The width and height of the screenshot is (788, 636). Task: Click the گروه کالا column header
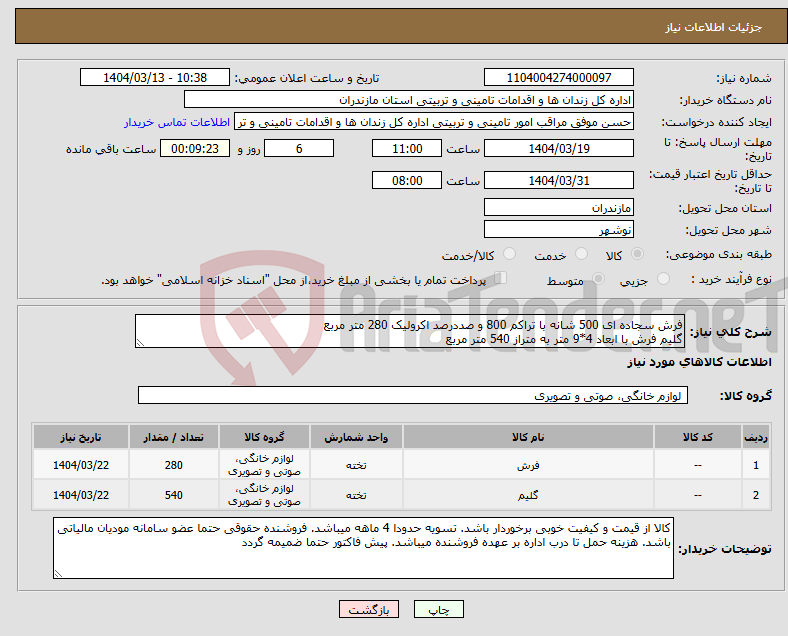[x=264, y=437]
